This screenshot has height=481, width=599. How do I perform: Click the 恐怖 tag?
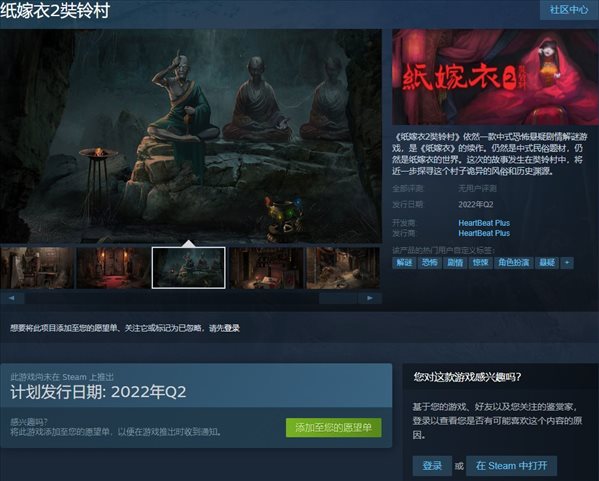(x=429, y=263)
